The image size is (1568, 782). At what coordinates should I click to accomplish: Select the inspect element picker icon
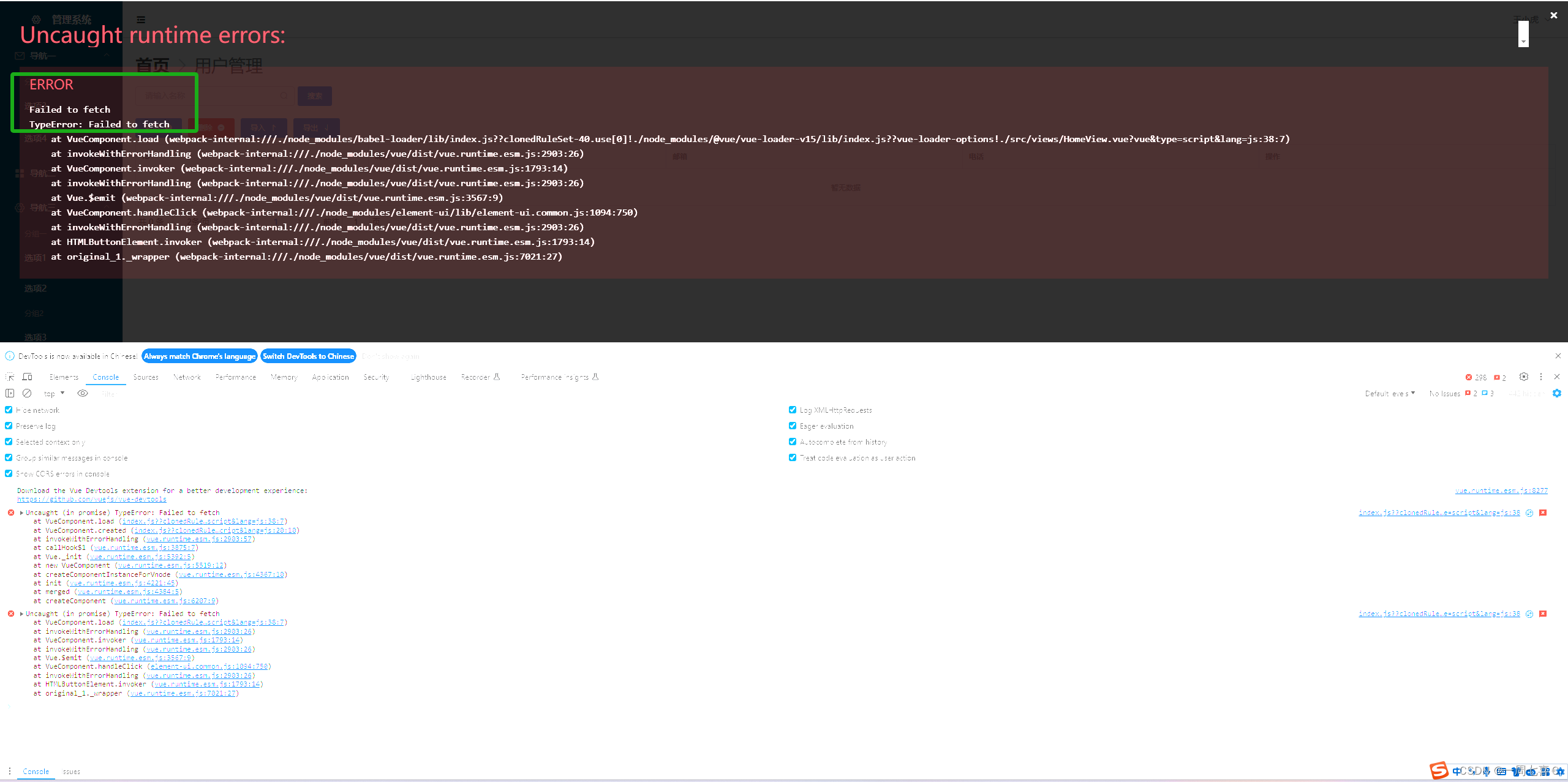click(9, 377)
